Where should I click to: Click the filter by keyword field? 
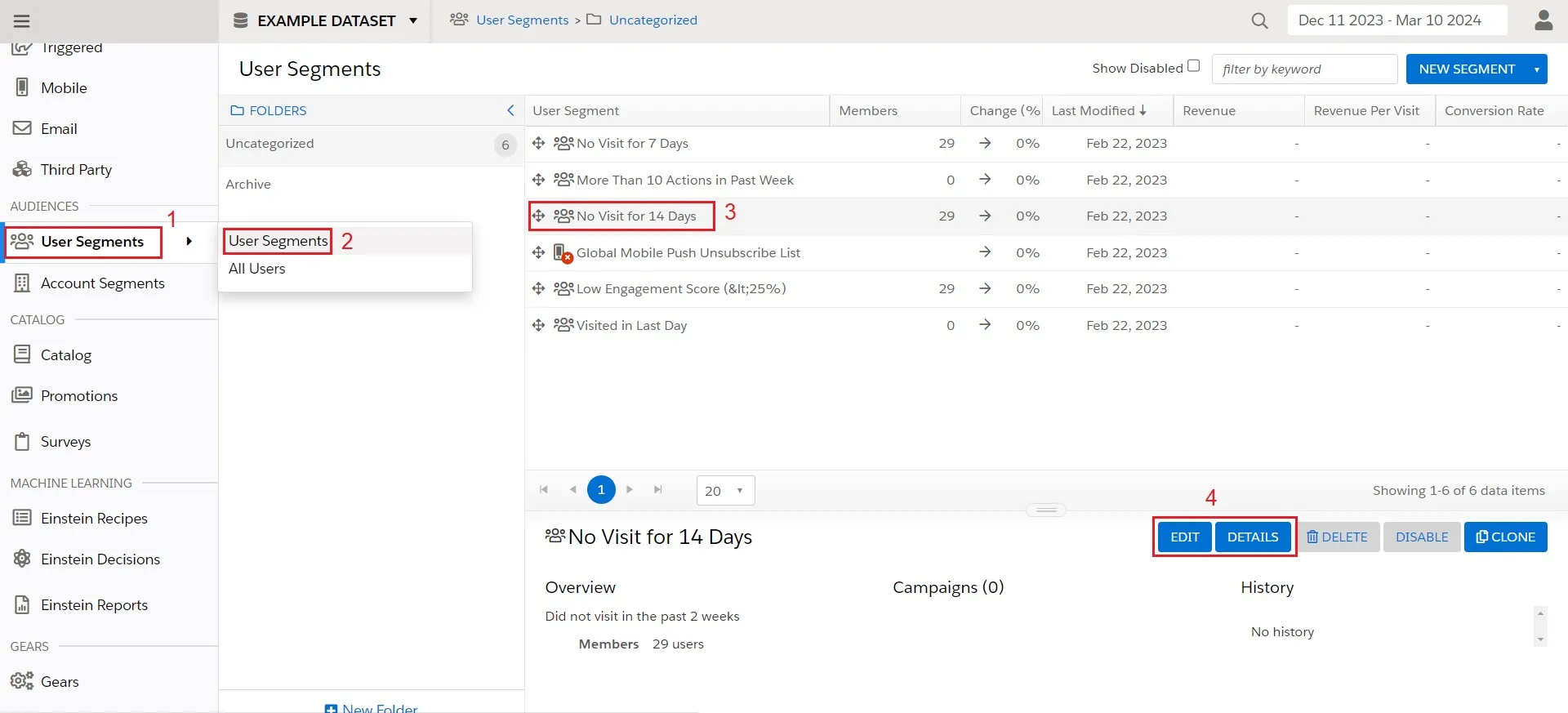1303,69
